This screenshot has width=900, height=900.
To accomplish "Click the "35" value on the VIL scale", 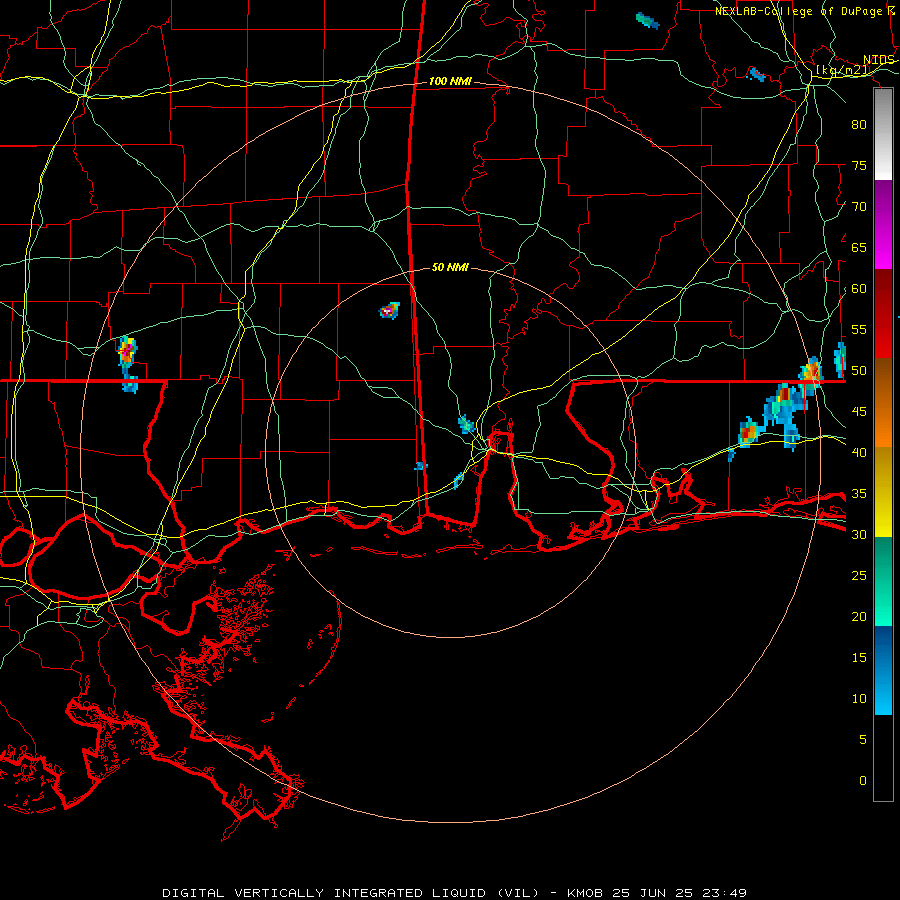I will (859, 494).
